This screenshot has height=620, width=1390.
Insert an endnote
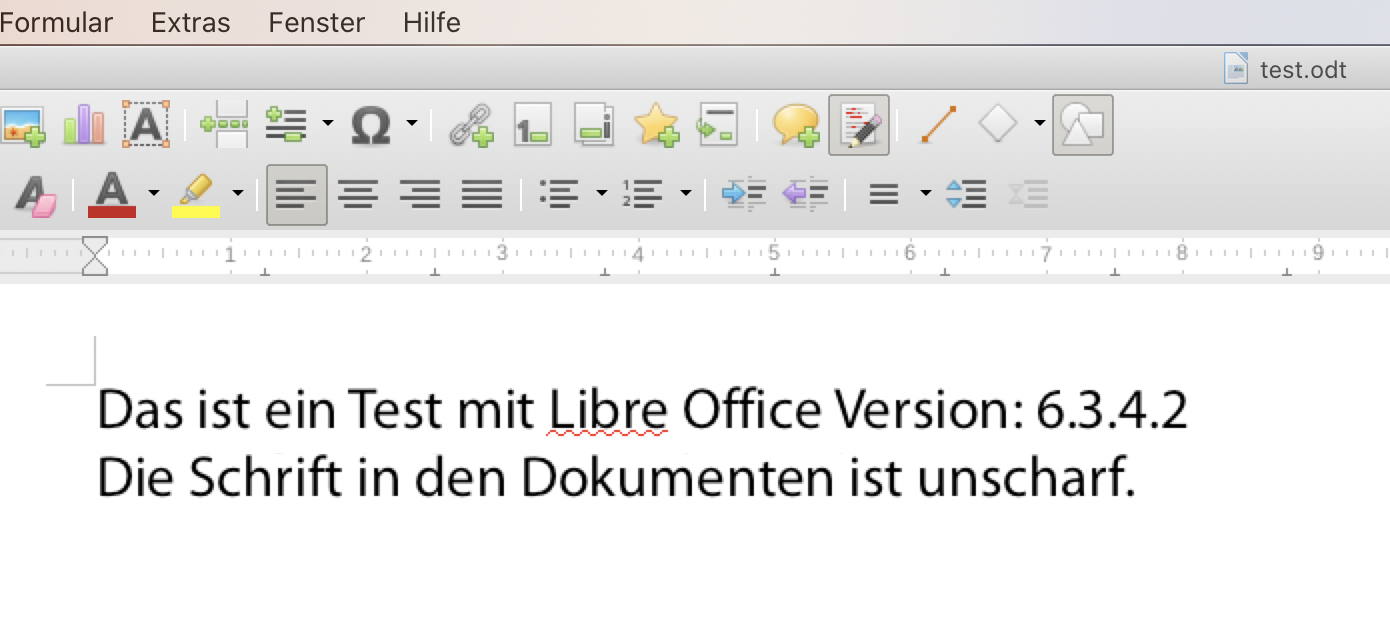click(x=594, y=125)
